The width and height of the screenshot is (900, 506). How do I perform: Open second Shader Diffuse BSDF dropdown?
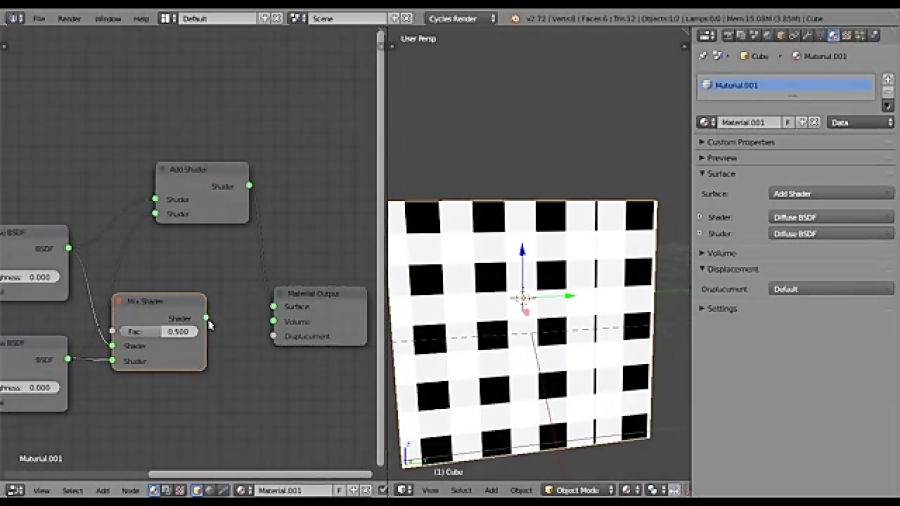[831, 234]
